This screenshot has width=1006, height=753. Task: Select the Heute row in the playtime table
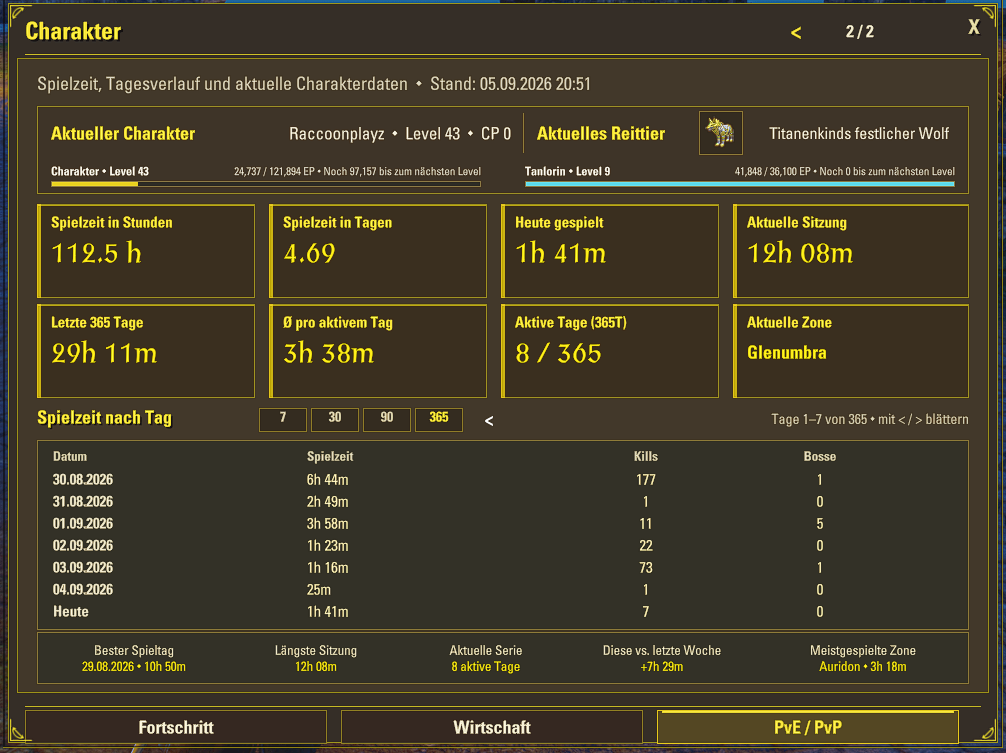click(502, 612)
